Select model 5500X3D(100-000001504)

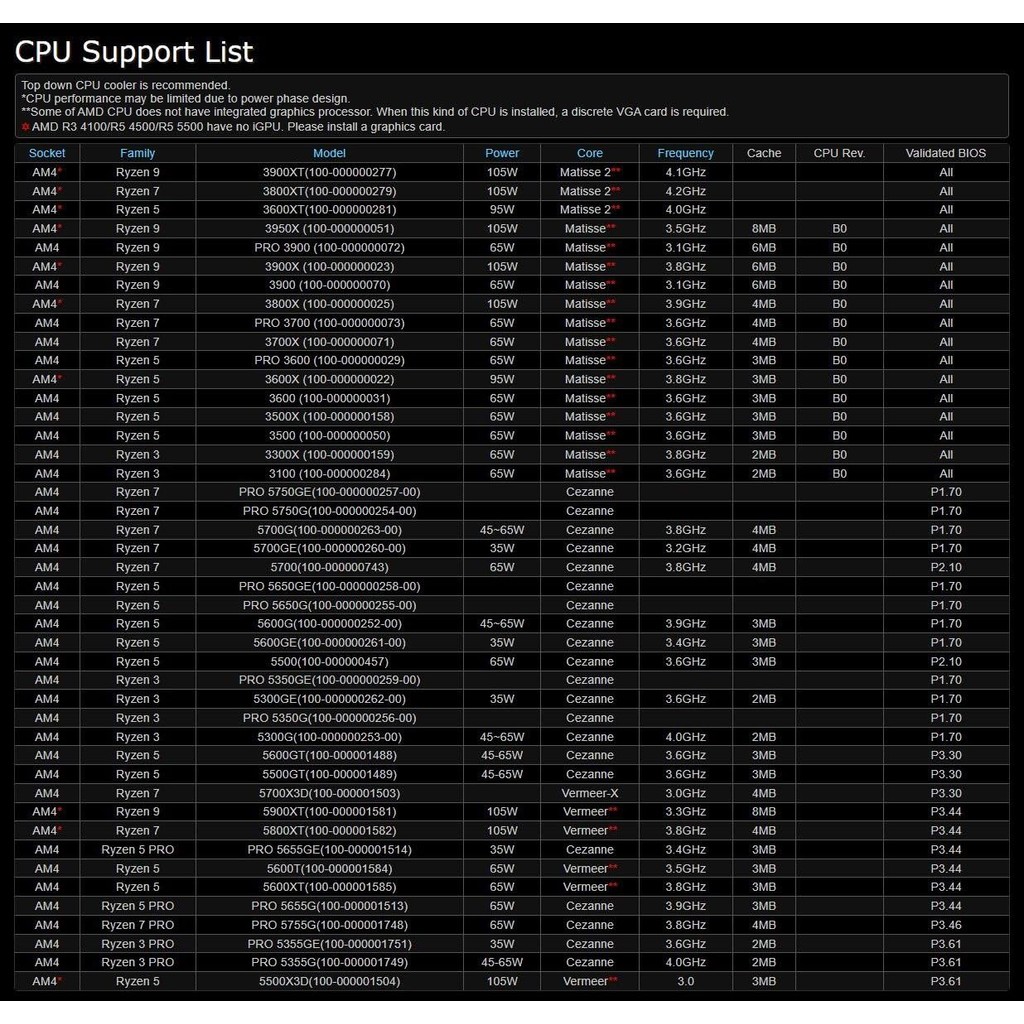329,980
